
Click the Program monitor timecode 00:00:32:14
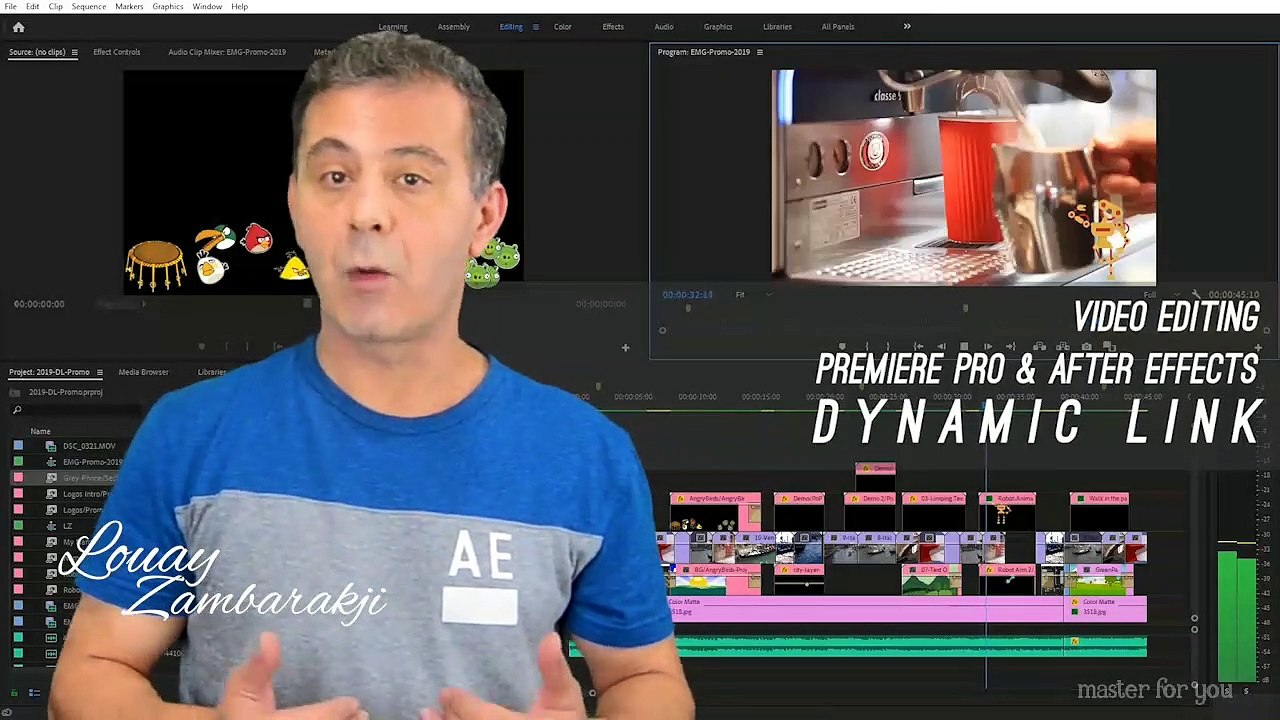(x=687, y=295)
